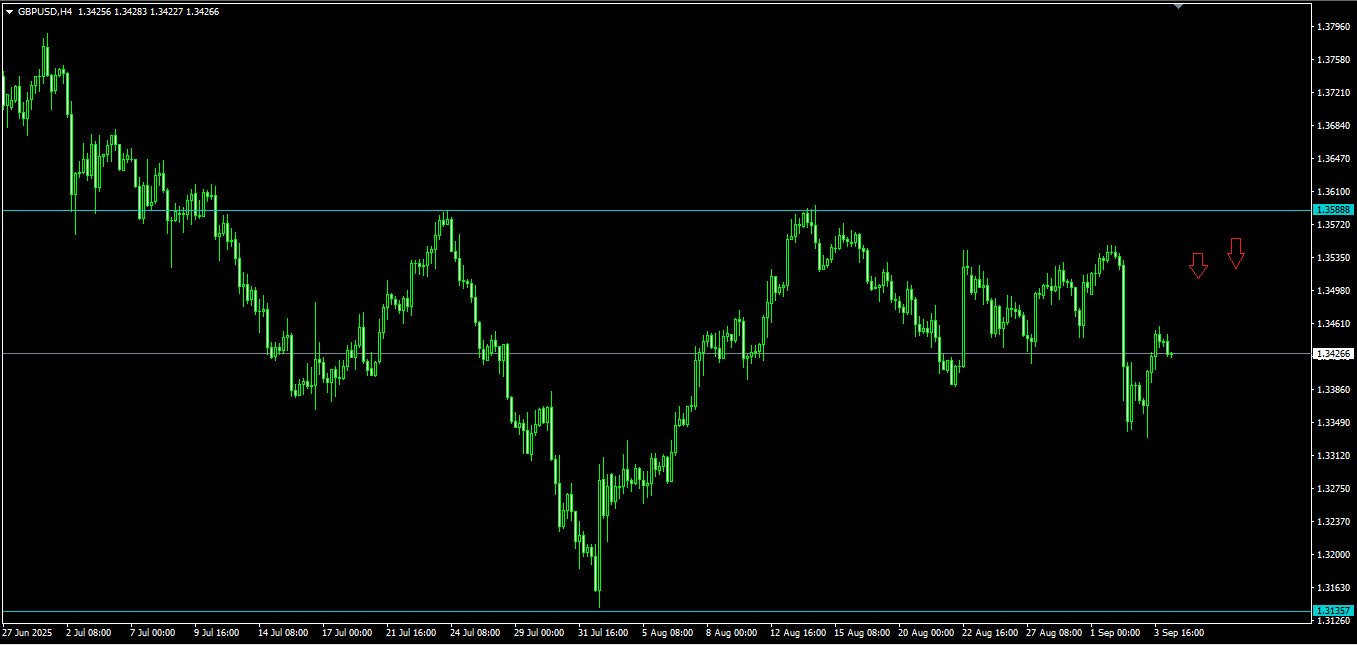Click the 29 Jul 00:00 time label
1357x645 pixels.
click(539, 633)
